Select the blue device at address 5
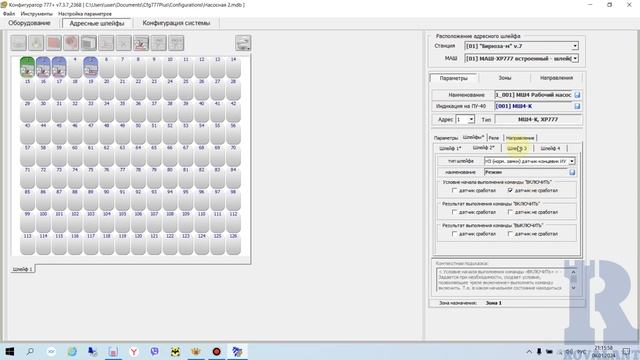640x360 pixels. (91, 67)
